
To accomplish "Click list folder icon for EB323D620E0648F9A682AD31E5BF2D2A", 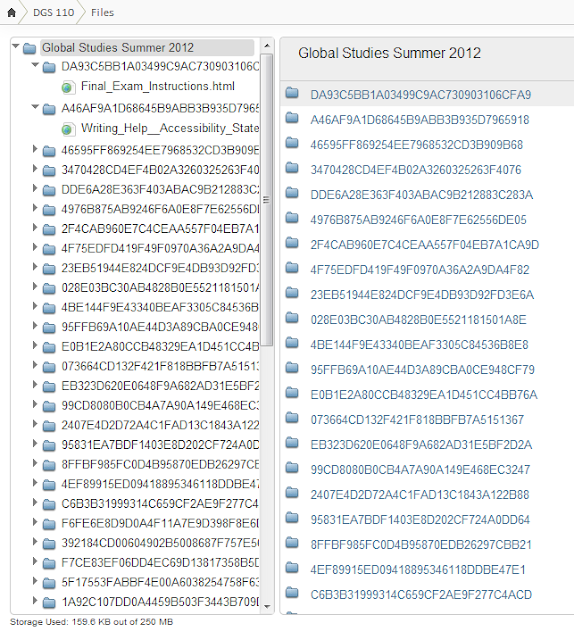I will click(x=292, y=442).
